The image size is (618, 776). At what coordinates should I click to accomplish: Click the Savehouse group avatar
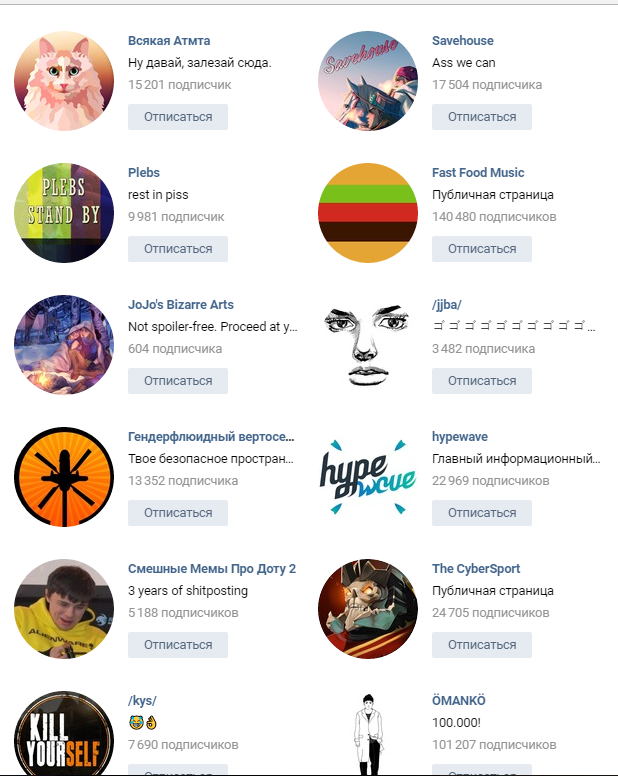pyautogui.click(x=368, y=81)
